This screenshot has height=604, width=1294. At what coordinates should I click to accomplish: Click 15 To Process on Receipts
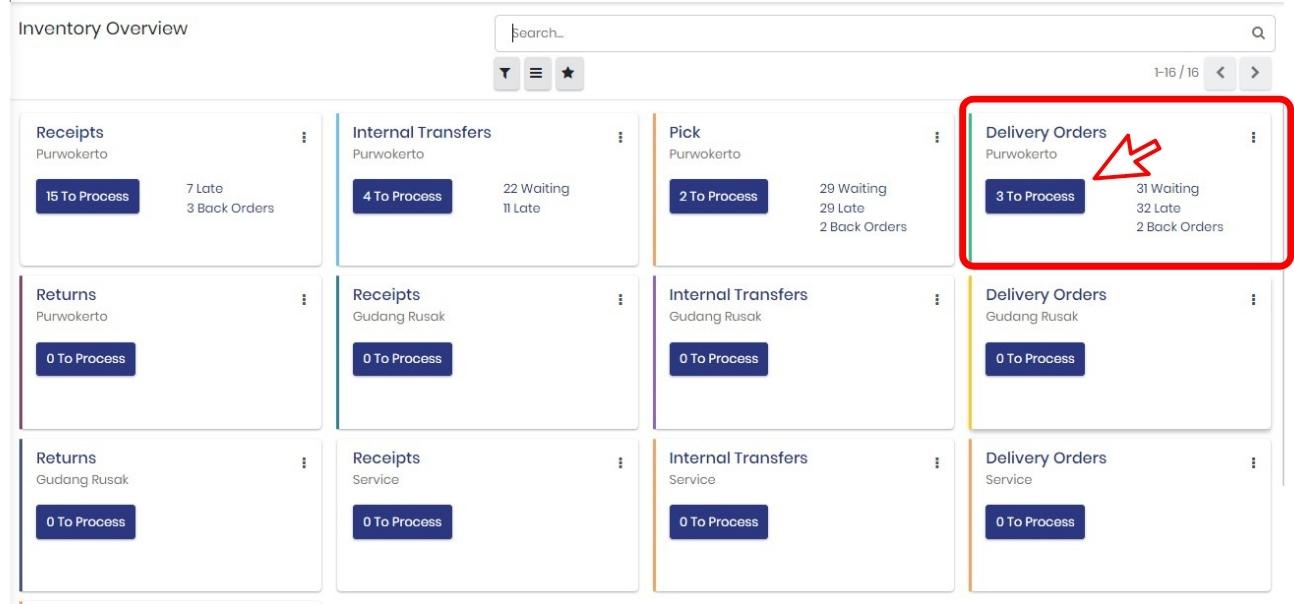(x=88, y=196)
